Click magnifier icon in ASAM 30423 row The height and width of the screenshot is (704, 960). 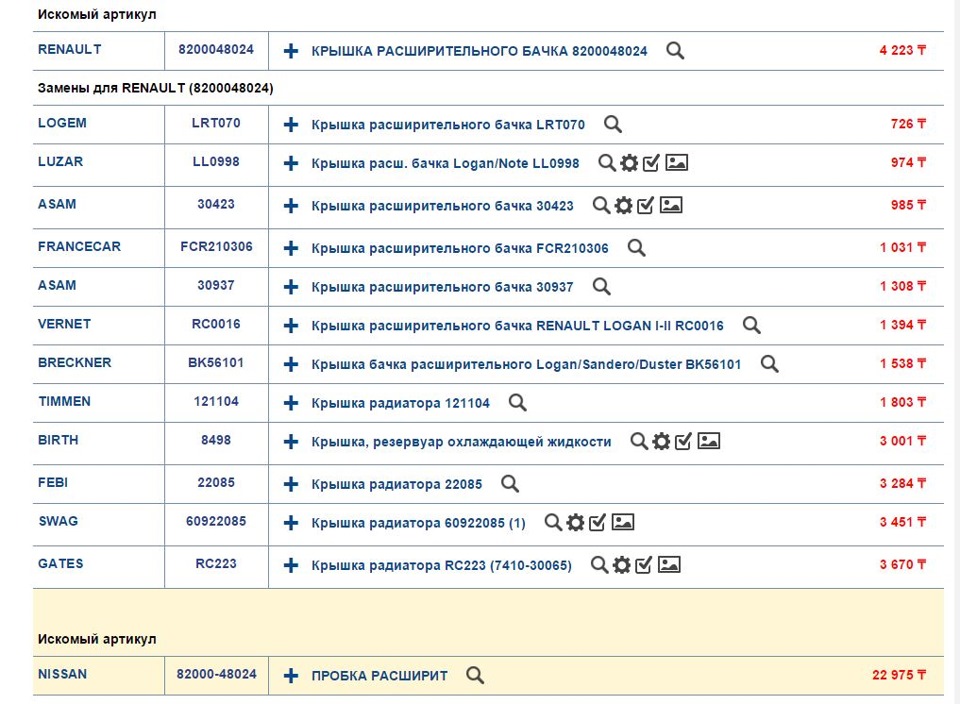(x=601, y=205)
